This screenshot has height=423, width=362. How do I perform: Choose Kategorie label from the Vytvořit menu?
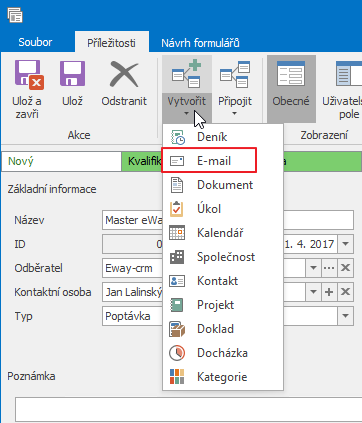pos(222,377)
